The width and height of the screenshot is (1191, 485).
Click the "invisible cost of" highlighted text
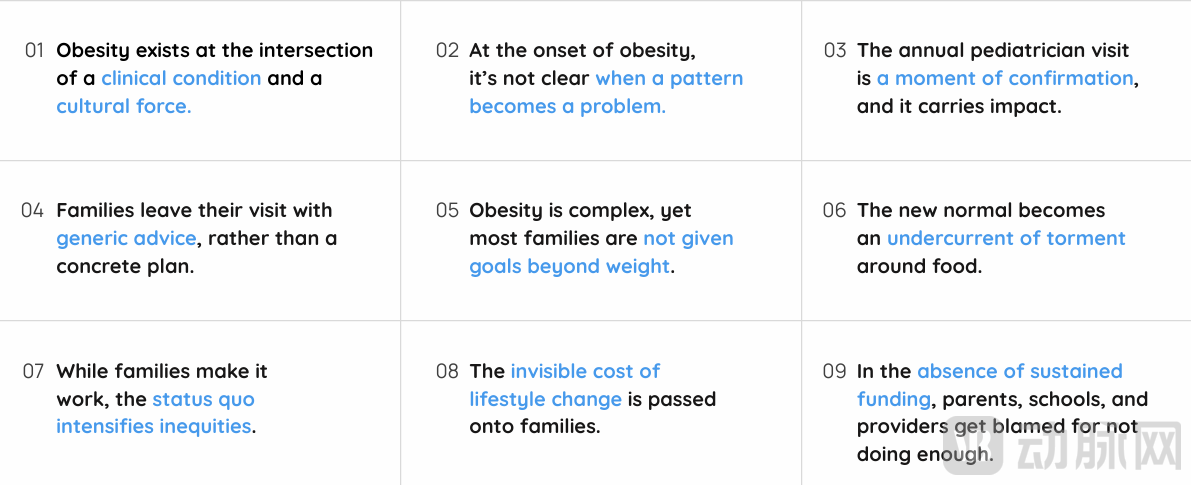click(x=585, y=371)
